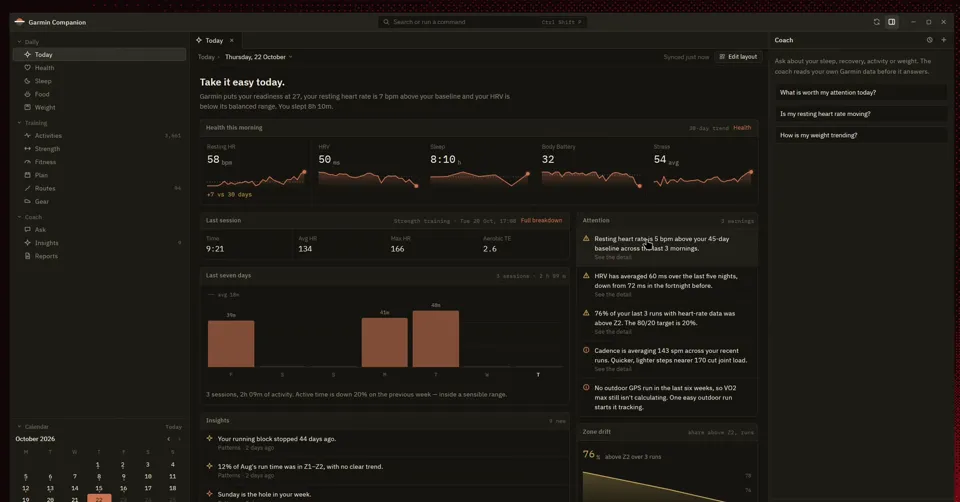Screen dimensions: 960x502
Task: Click the 41m Monday activity bar
Action: [384, 342]
